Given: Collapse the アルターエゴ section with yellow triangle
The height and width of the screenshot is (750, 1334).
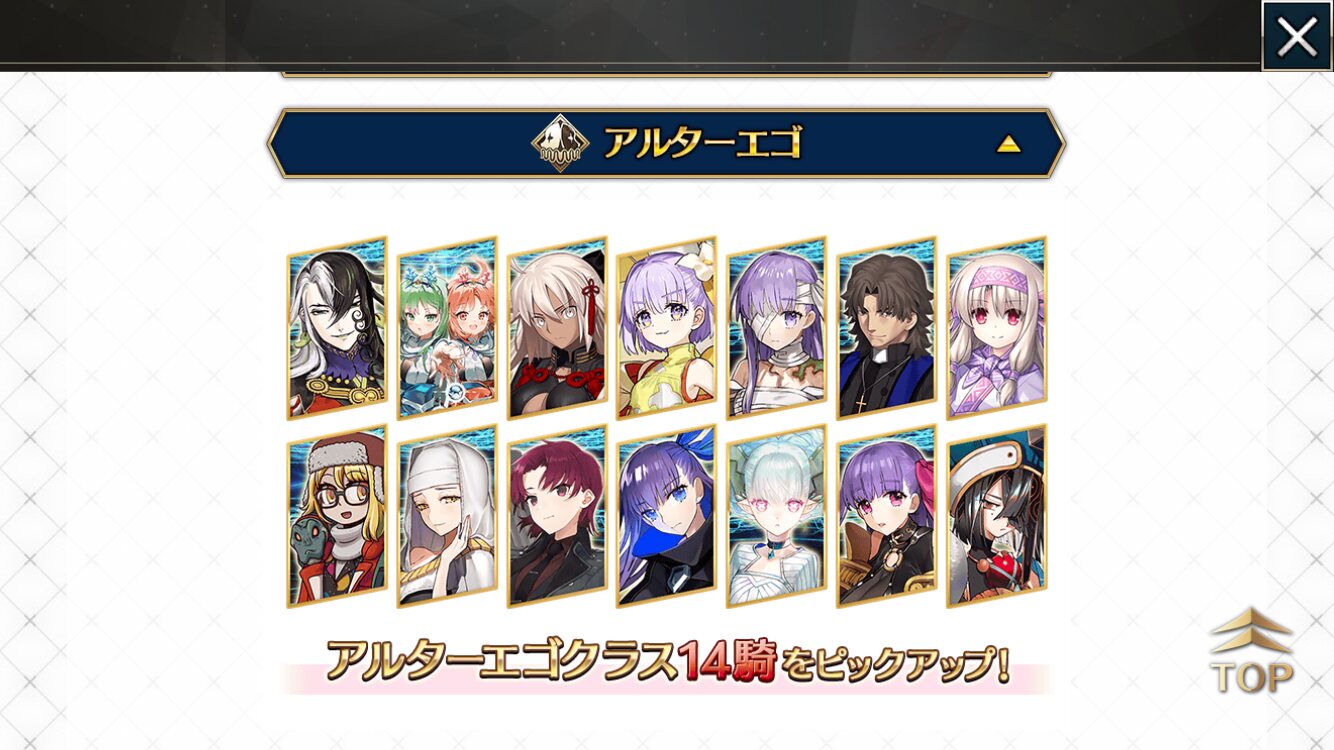Looking at the screenshot, I should 1008,145.
